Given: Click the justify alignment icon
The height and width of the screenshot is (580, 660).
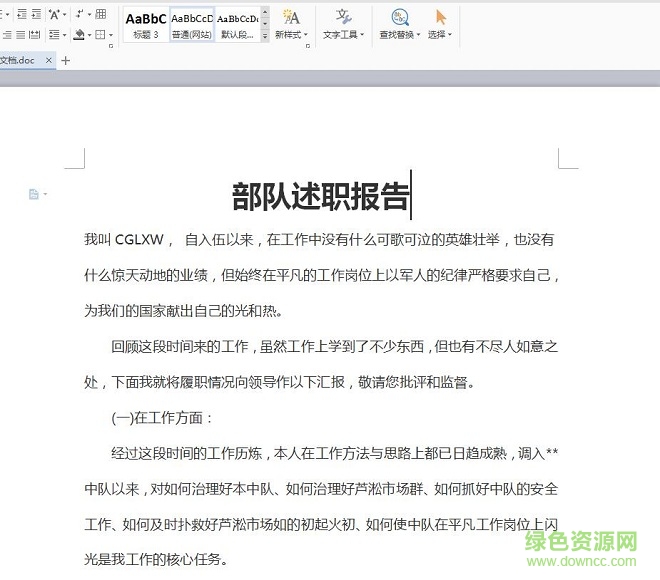Looking at the screenshot, I should pos(21,35).
